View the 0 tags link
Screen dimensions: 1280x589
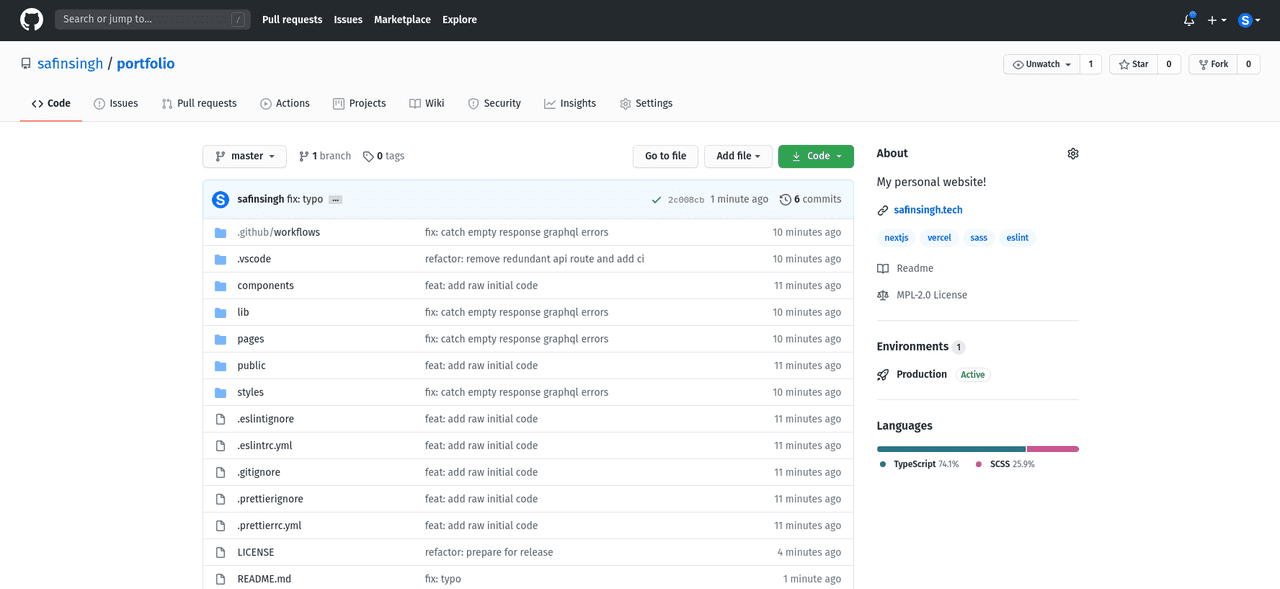384,156
